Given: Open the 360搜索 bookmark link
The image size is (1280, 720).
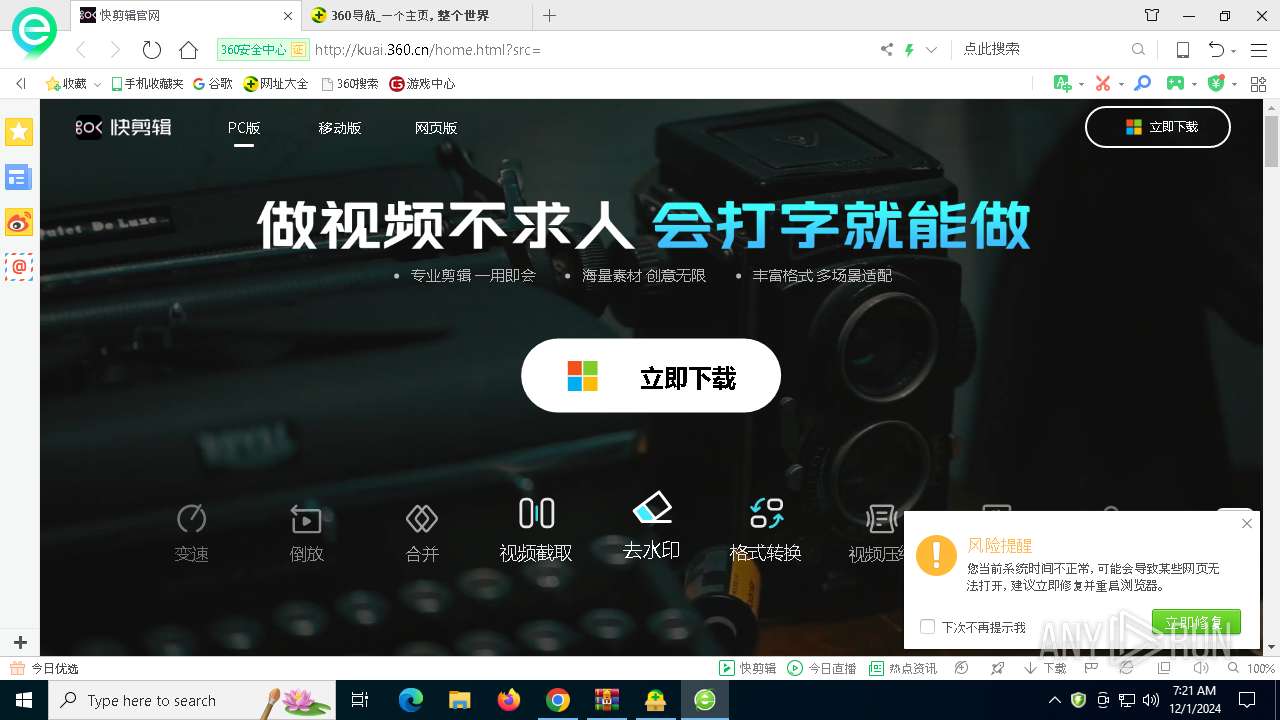Looking at the screenshot, I should pos(349,84).
